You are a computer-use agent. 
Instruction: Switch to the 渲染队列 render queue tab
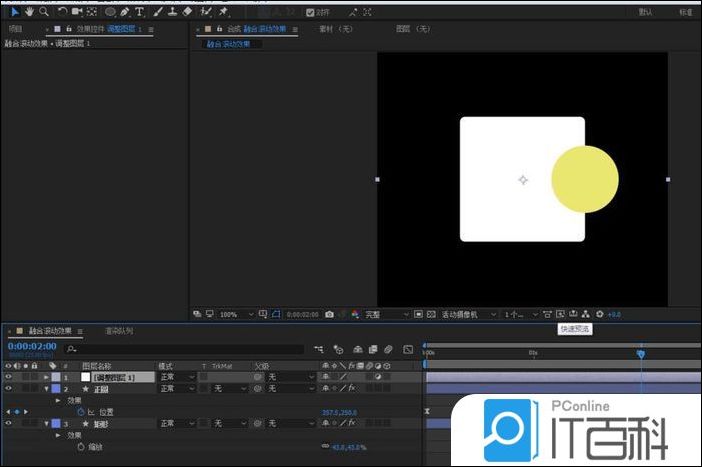(118, 331)
